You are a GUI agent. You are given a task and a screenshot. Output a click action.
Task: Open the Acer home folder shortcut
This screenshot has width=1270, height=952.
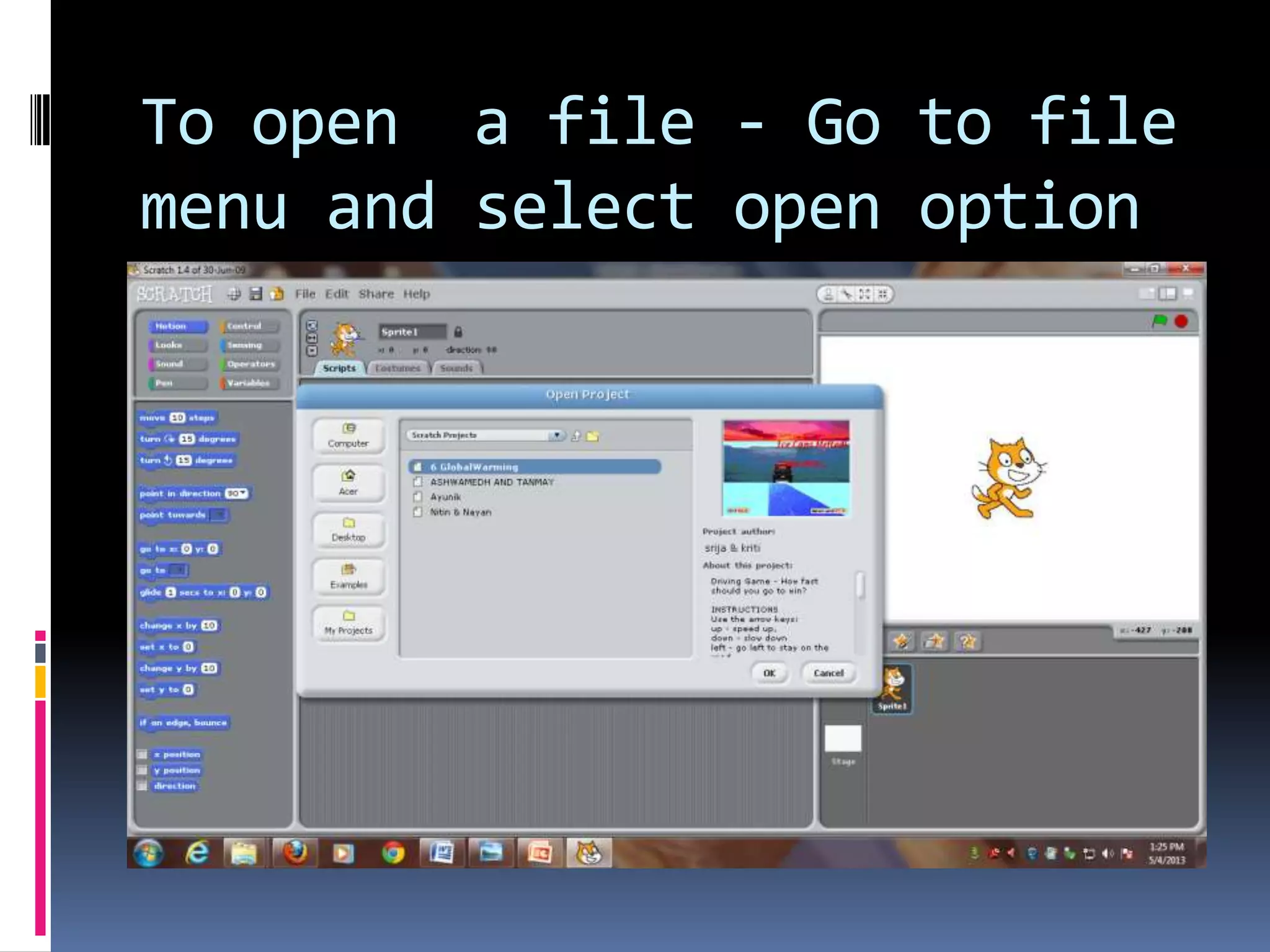[349, 483]
